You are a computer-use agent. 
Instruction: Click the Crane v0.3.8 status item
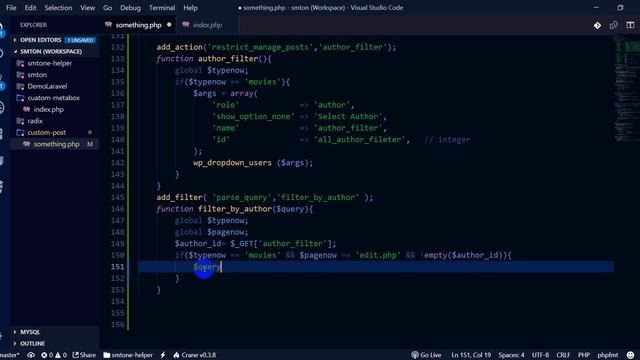click(x=195, y=355)
